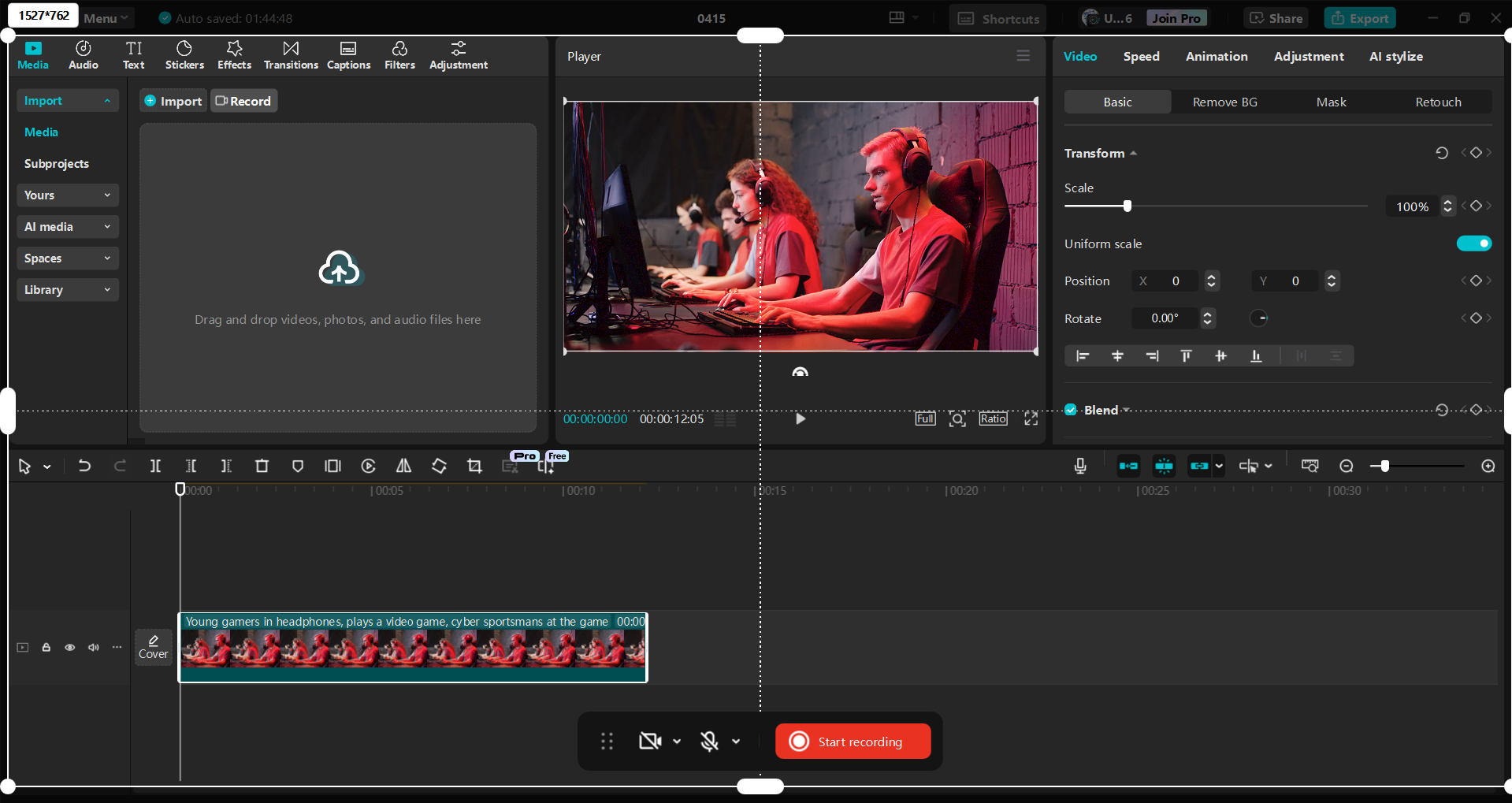Disable Uniform scale
Viewport: 1512px width, 803px height.
pyautogui.click(x=1474, y=244)
